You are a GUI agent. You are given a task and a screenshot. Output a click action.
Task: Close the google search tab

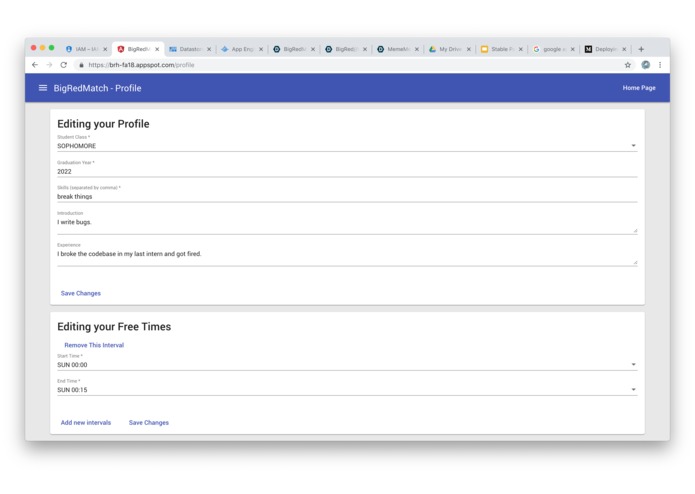click(x=572, y=49)
